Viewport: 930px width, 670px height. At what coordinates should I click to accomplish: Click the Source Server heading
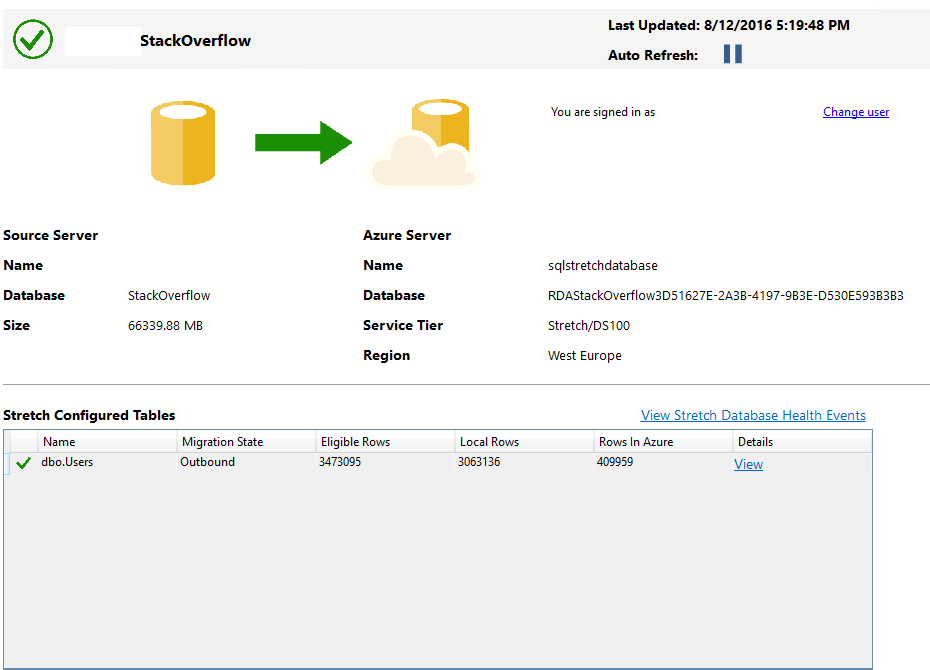click(x=50, y=235)
